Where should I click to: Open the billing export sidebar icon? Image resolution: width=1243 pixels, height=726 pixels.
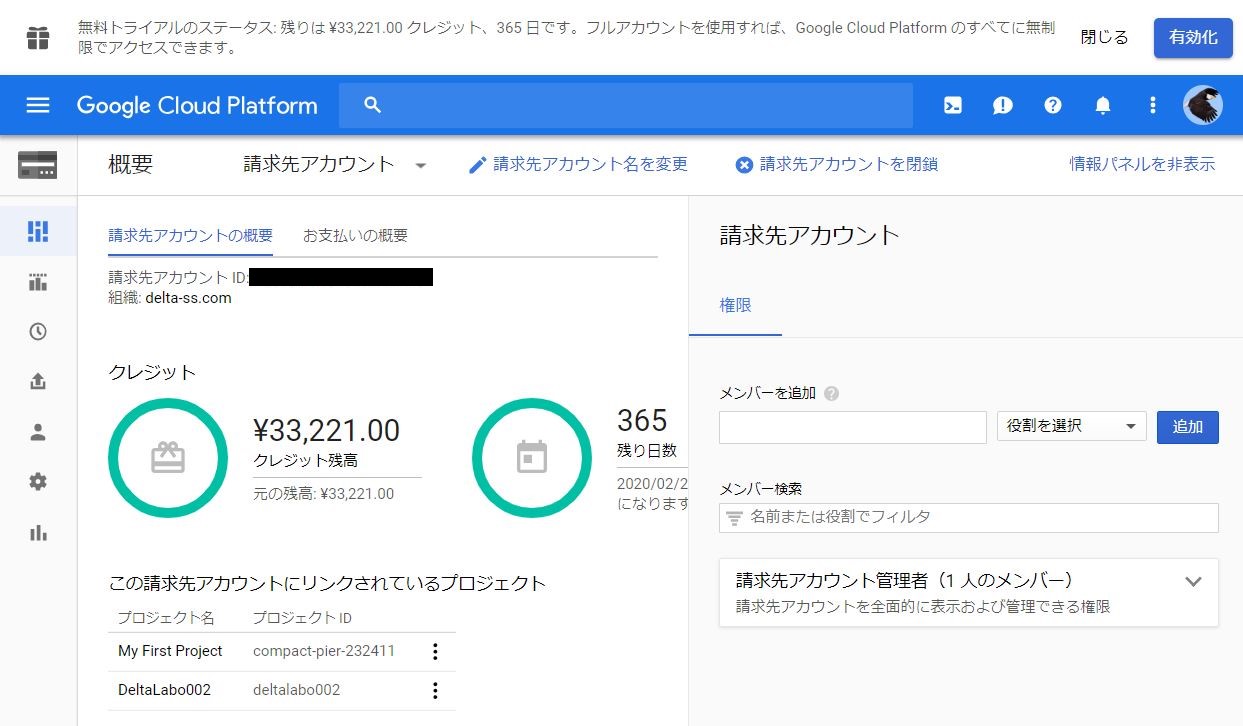(x=38, y=382)
